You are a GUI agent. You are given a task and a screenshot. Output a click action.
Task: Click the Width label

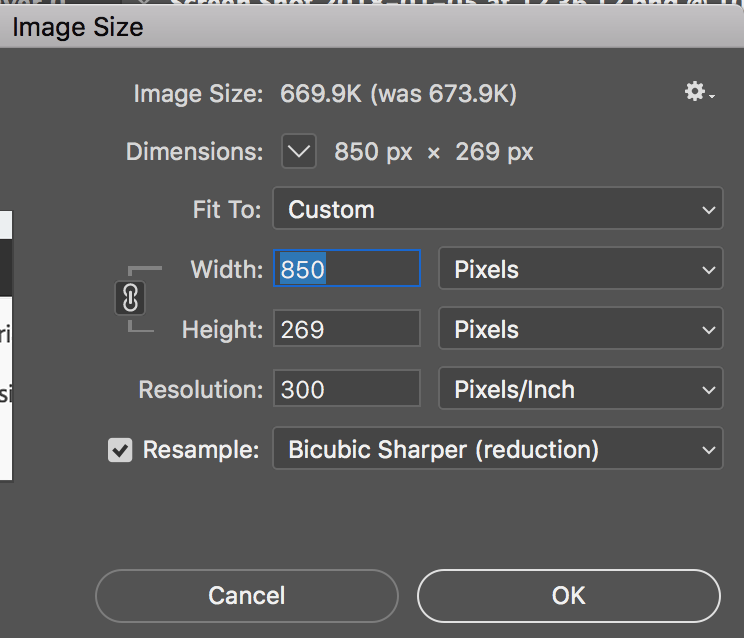[x=226, y=269]
